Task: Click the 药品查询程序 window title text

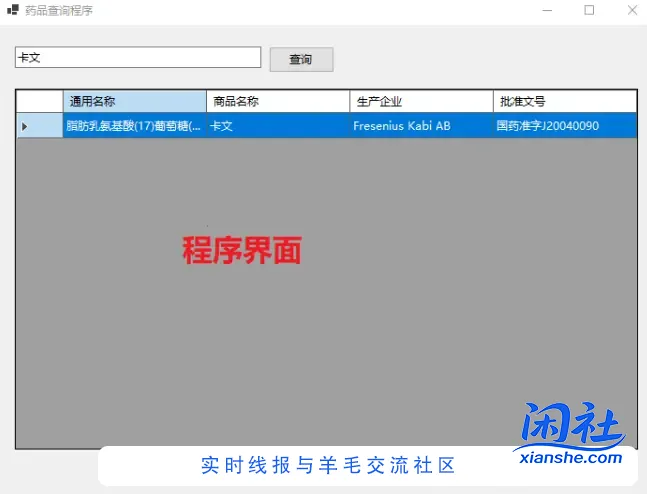Action: (58, 10)
